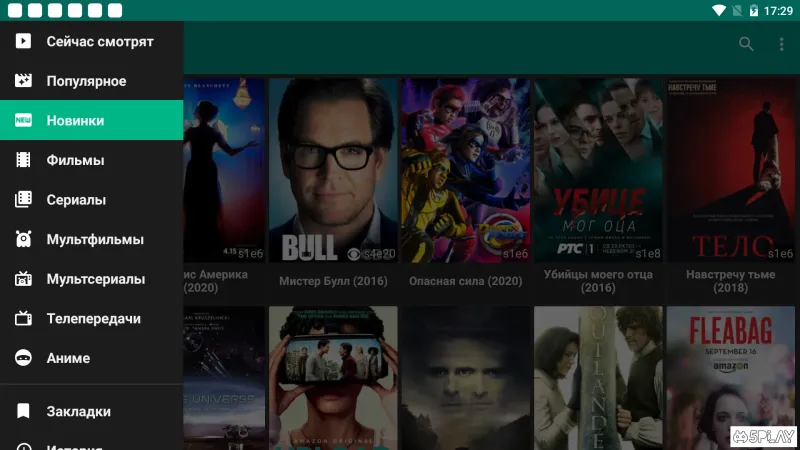800x450 pixels.
Task: Go to Сериалы in the navigation drawer
Action: point(76,199)
